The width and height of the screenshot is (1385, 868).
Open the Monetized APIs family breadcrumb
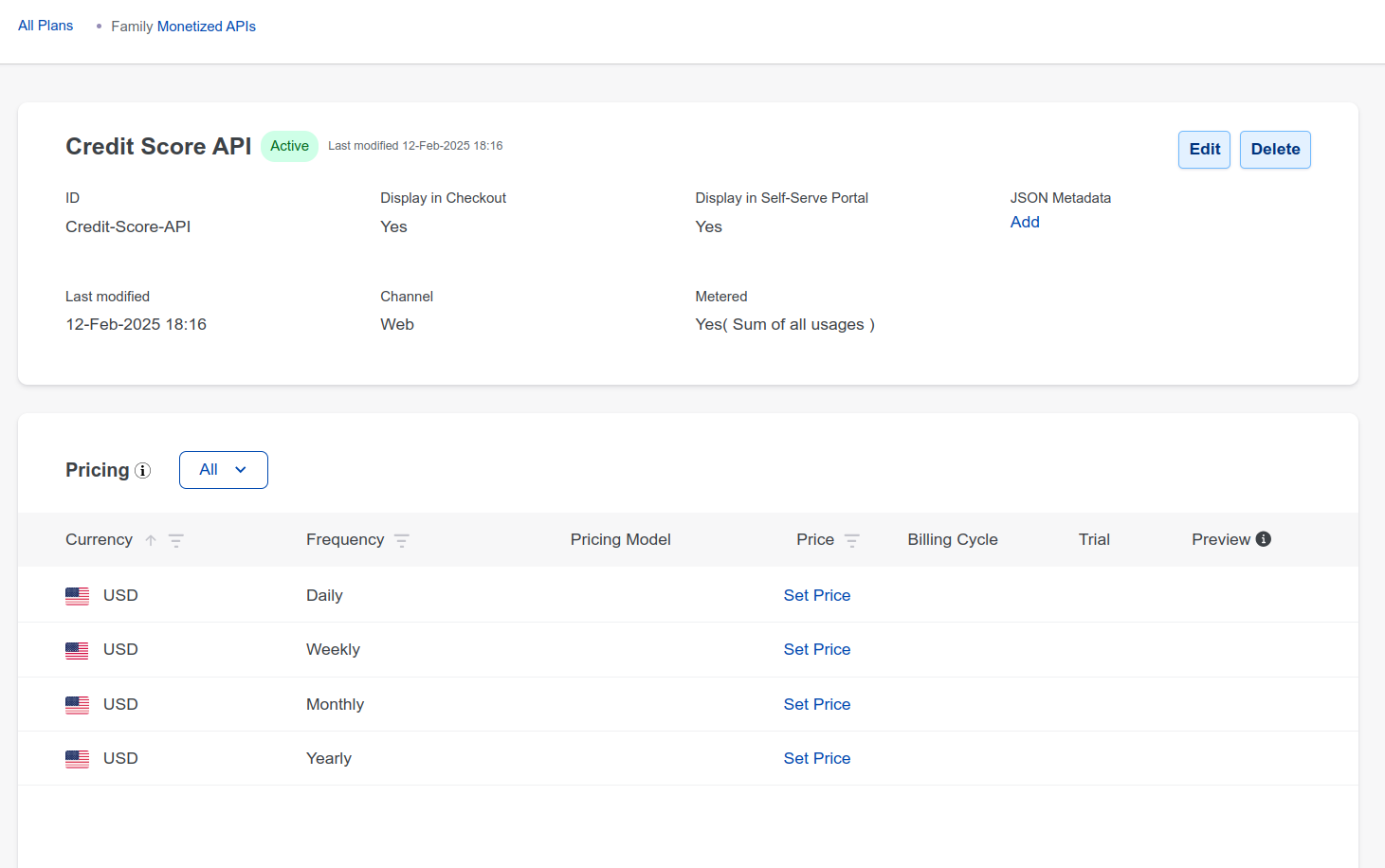[206, 27]
